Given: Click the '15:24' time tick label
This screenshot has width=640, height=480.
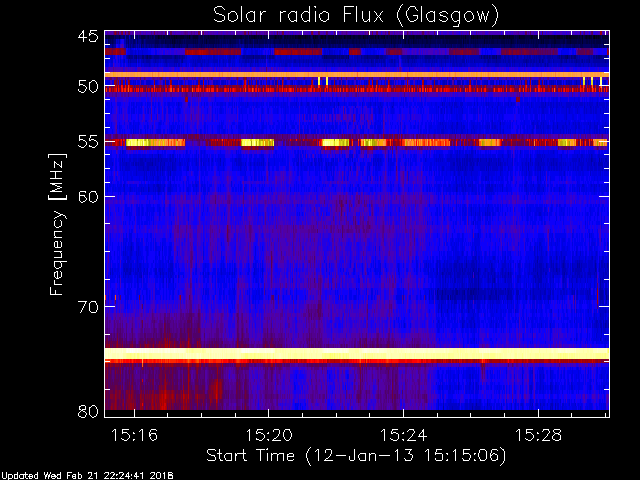Looking at the screenshot, I should pos(403,435).
